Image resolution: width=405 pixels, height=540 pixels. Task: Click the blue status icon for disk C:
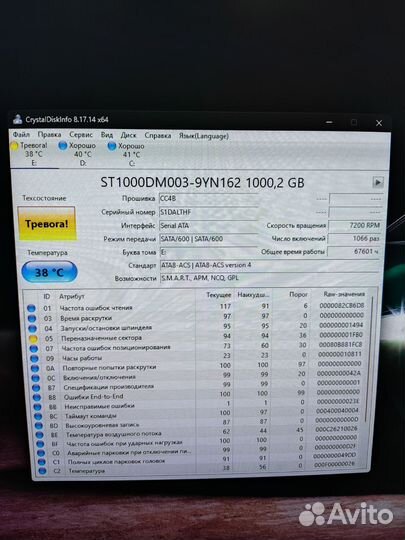click(112, 146)
